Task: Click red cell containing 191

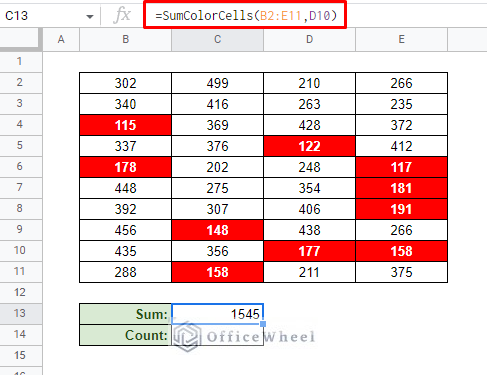Action: click(x=401, y=209)
